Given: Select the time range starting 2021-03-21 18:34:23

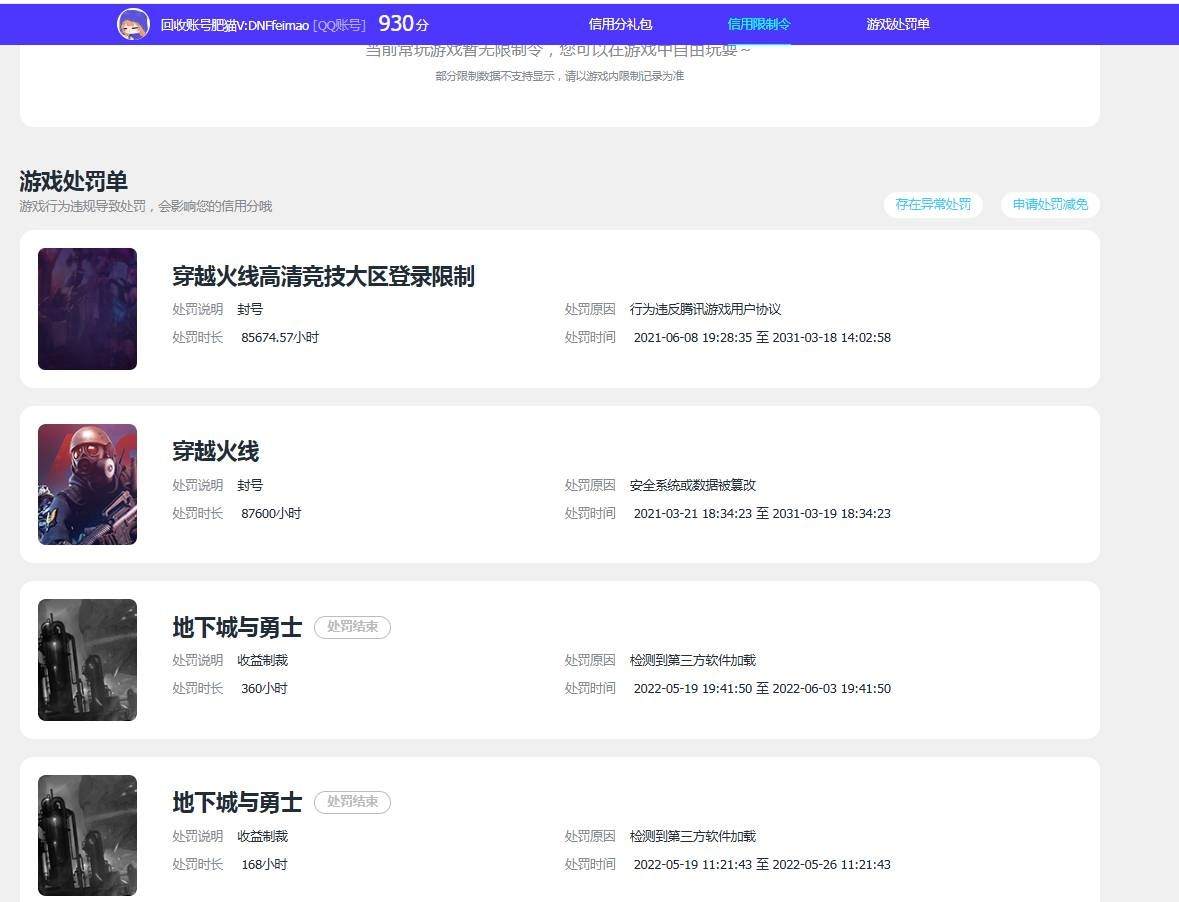Looking at the screenshot, I should (x=762, y=513).
